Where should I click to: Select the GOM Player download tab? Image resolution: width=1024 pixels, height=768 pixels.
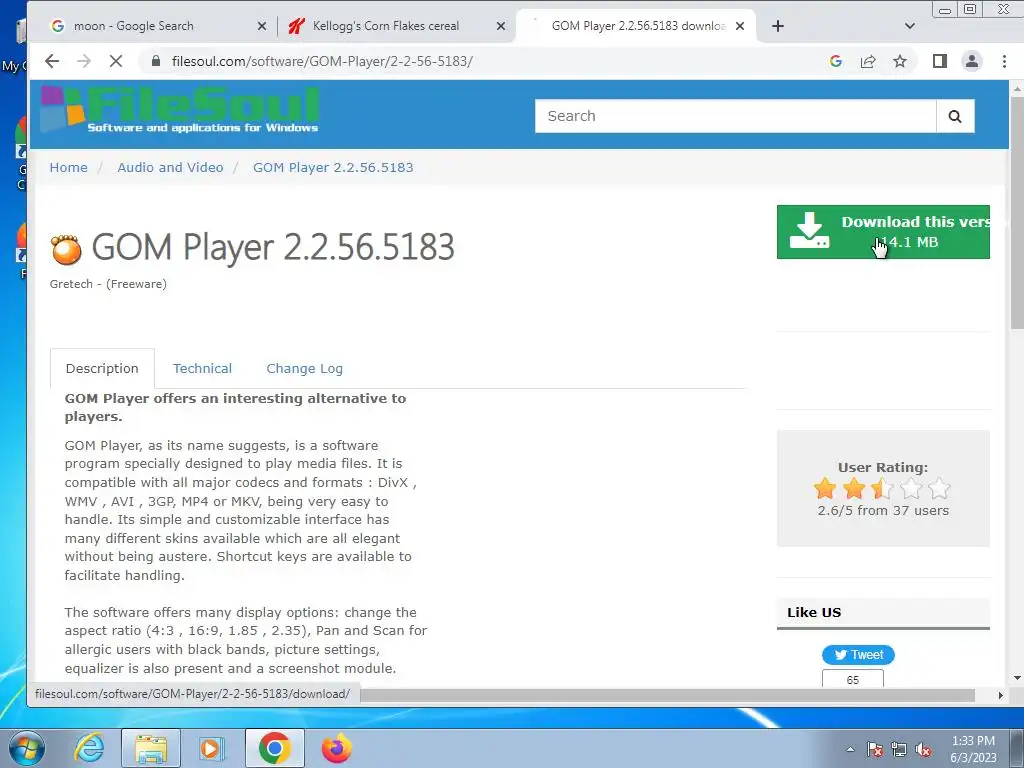[x=638, y=26]
